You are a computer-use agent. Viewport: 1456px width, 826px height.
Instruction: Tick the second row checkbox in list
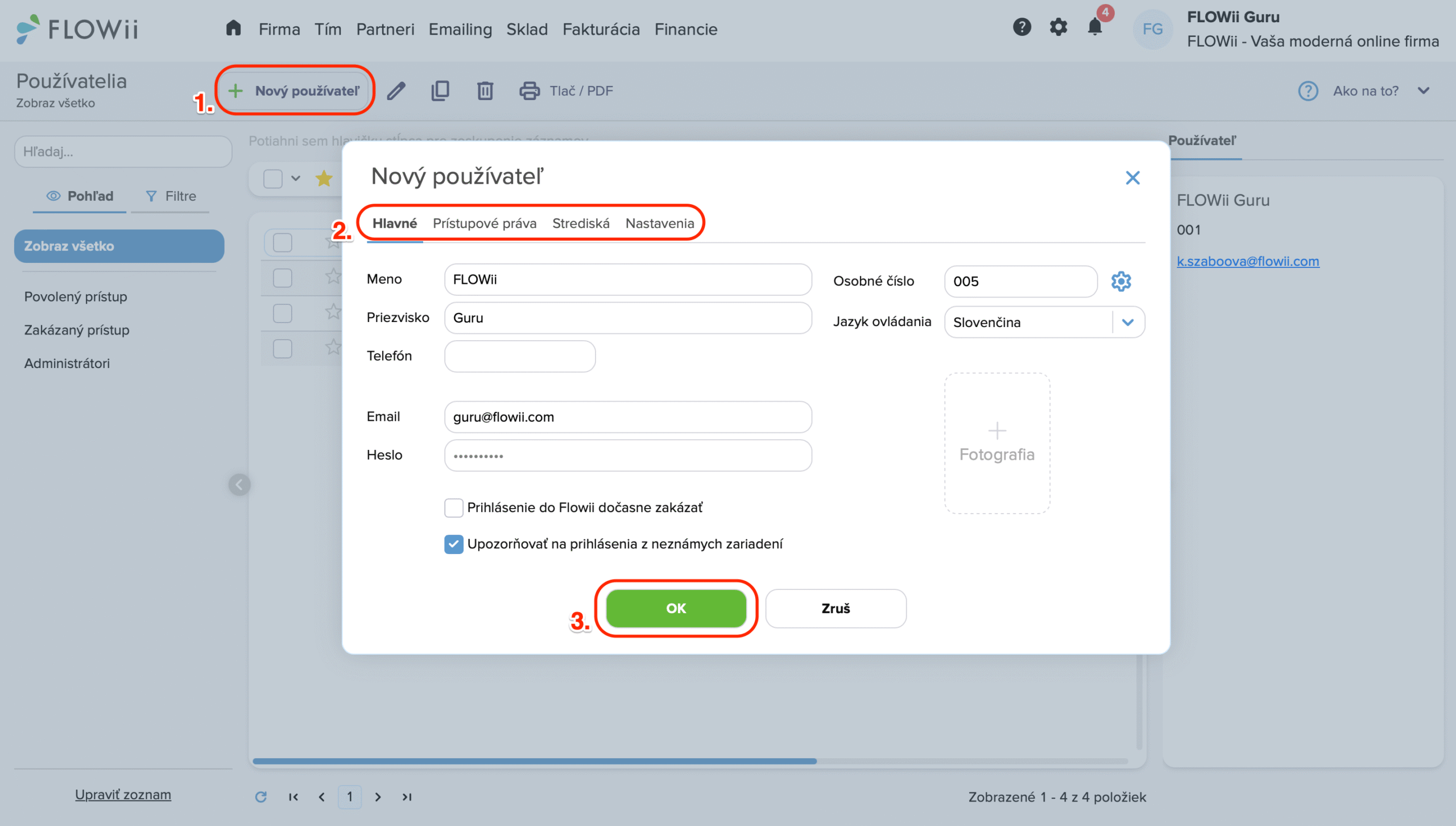(282, 278)
